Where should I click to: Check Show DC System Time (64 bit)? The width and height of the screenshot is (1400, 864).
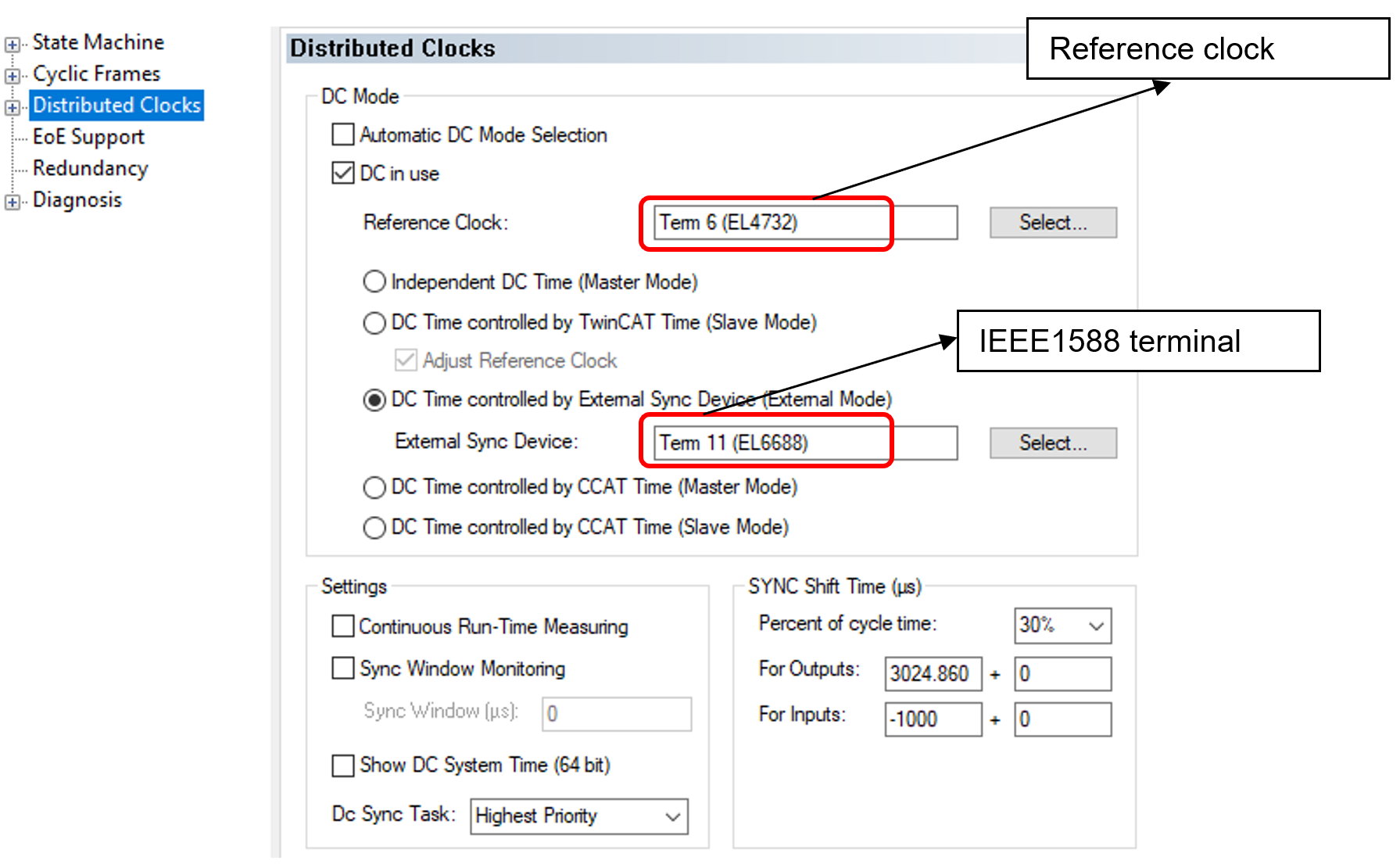pos(343,765)
